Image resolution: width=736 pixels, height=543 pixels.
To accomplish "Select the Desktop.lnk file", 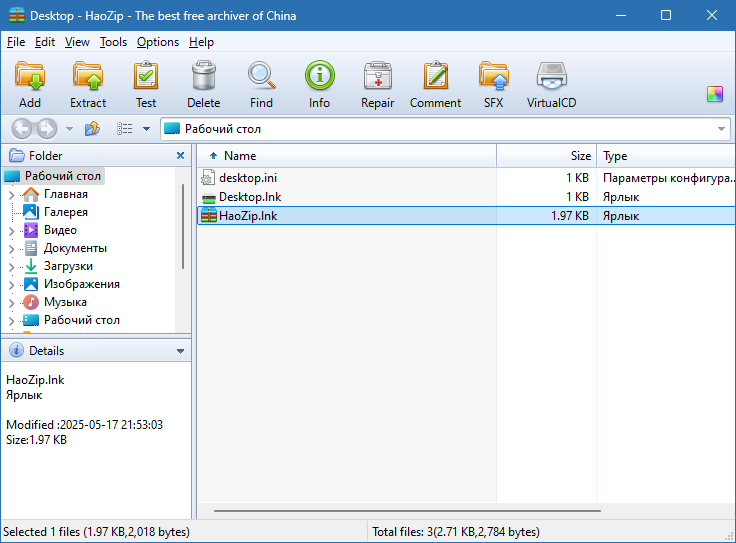I will (250, 197).
